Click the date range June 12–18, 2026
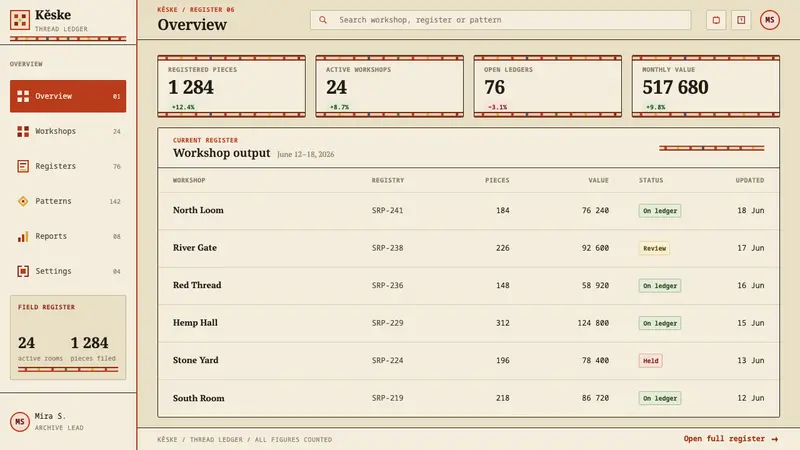The width and height of the screenshot is (800, 450). coord(306,154)
